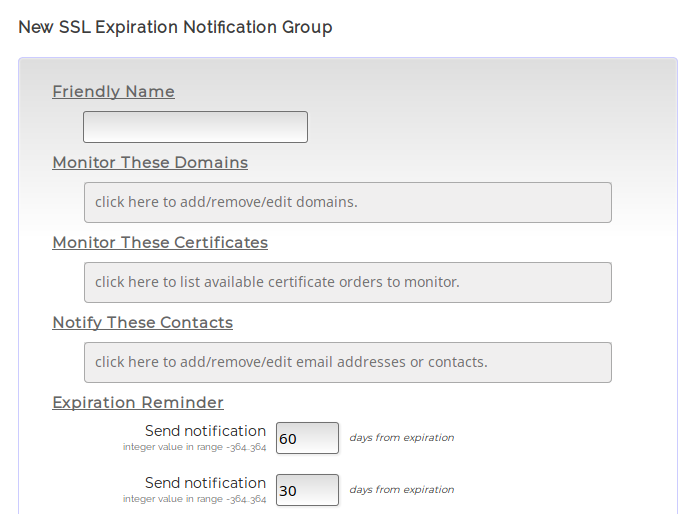Viewport: 694px width, 514px height.
Task: Click the integer range hint under second notification
Action: click(x=194, y=499)
